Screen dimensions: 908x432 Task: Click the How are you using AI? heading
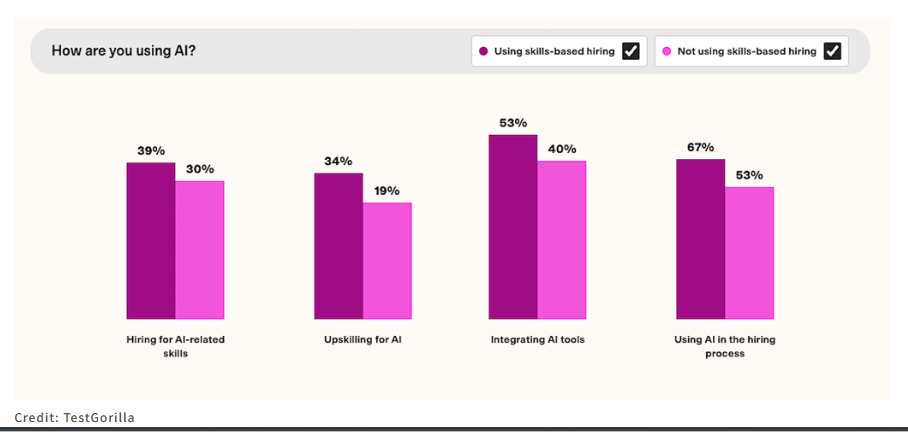pyautogui.click(x=123, y=51)
